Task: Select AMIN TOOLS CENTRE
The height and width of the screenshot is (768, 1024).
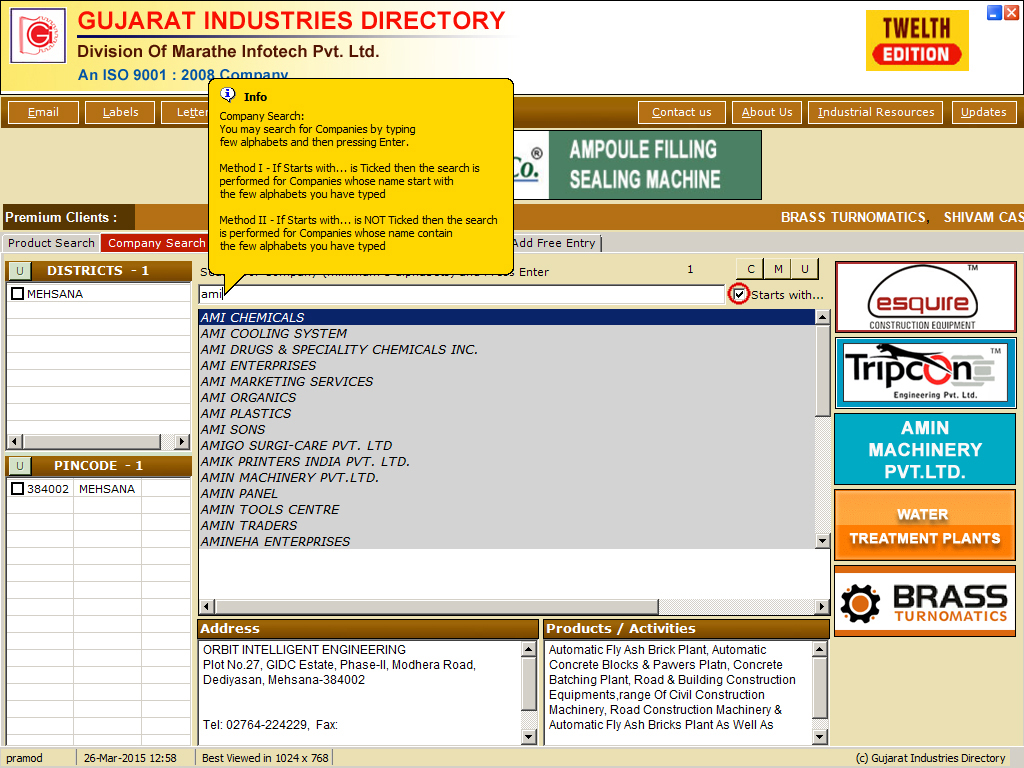Action: pyautogui.click(x=507, y=509)
